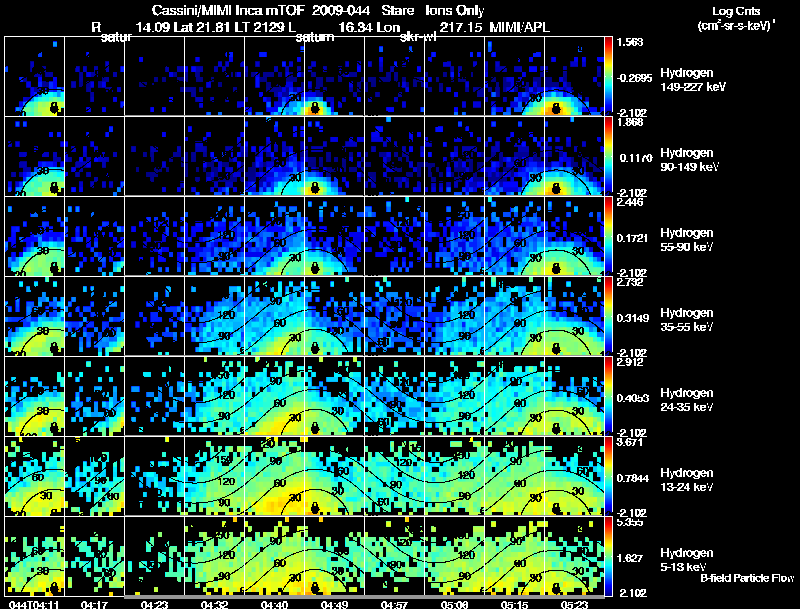
Task: Click the 55-90 keV color bar
Action: [608, 236]
